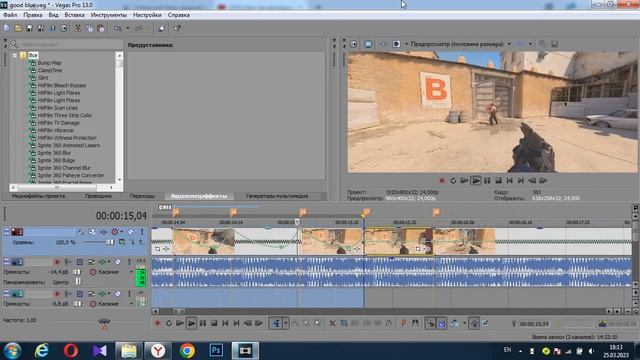Viewport: 640px width, 360px height.
Task: Insert a region from the timeline toolbar
Action: [415, 323]
